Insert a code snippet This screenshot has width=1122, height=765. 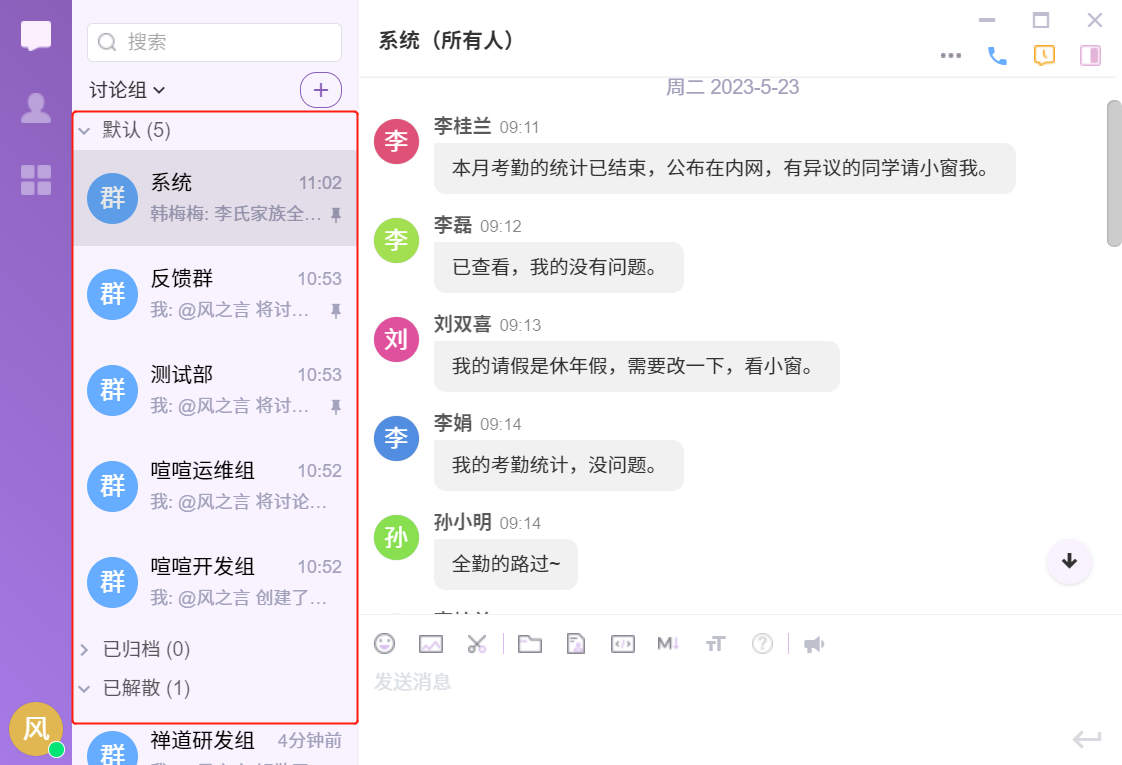point(622,644)
